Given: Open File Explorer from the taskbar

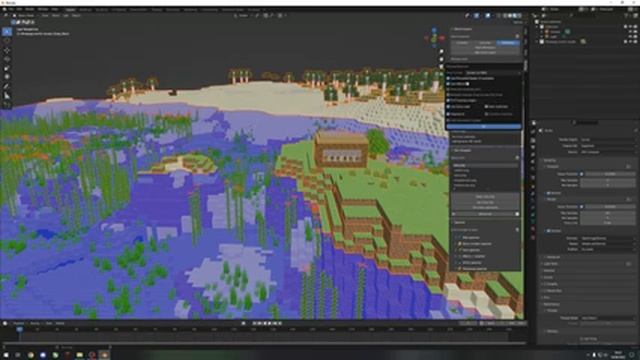Looking at the screenshot, I should pyautogui.click(x=80, y=355).
